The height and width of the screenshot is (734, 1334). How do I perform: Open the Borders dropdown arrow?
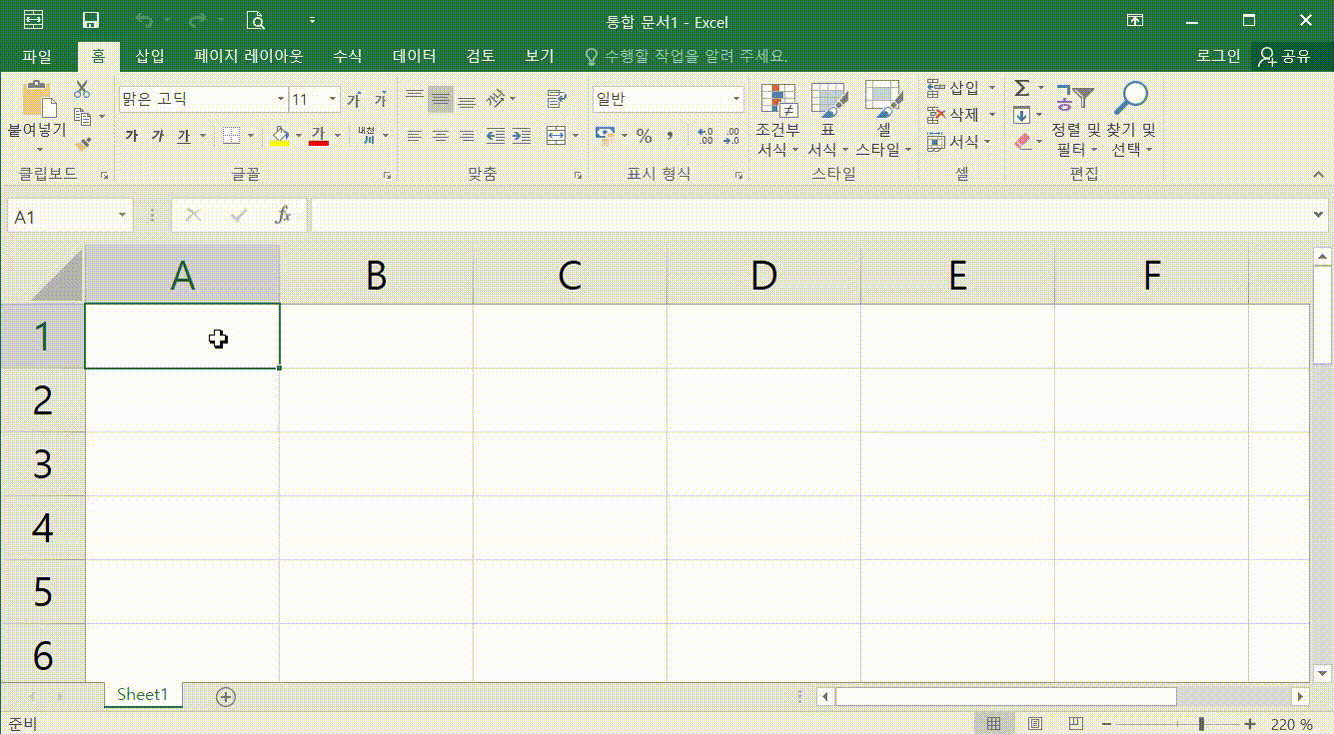(250, 136)
